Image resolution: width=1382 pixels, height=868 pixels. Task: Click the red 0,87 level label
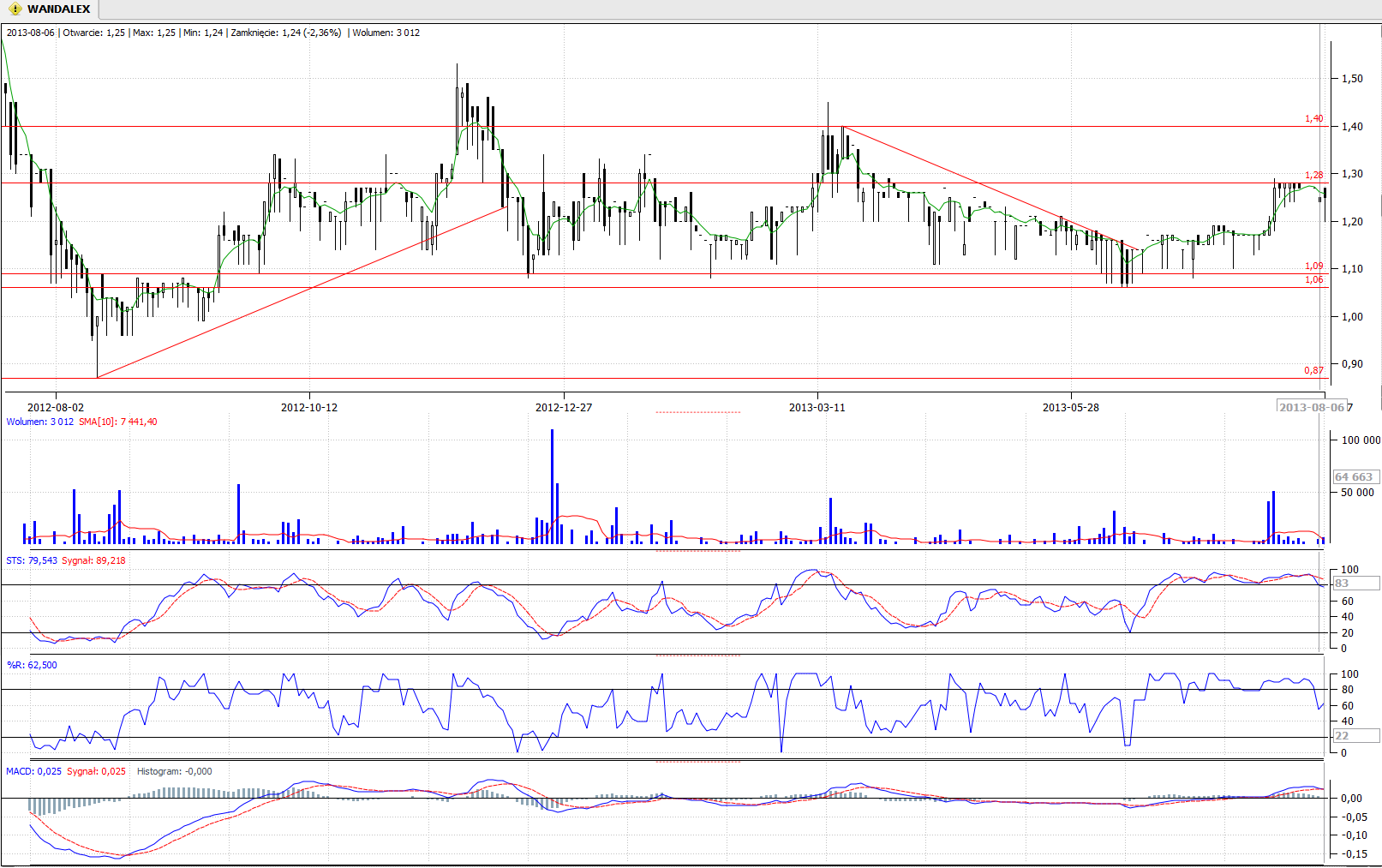coord(1313,370)
